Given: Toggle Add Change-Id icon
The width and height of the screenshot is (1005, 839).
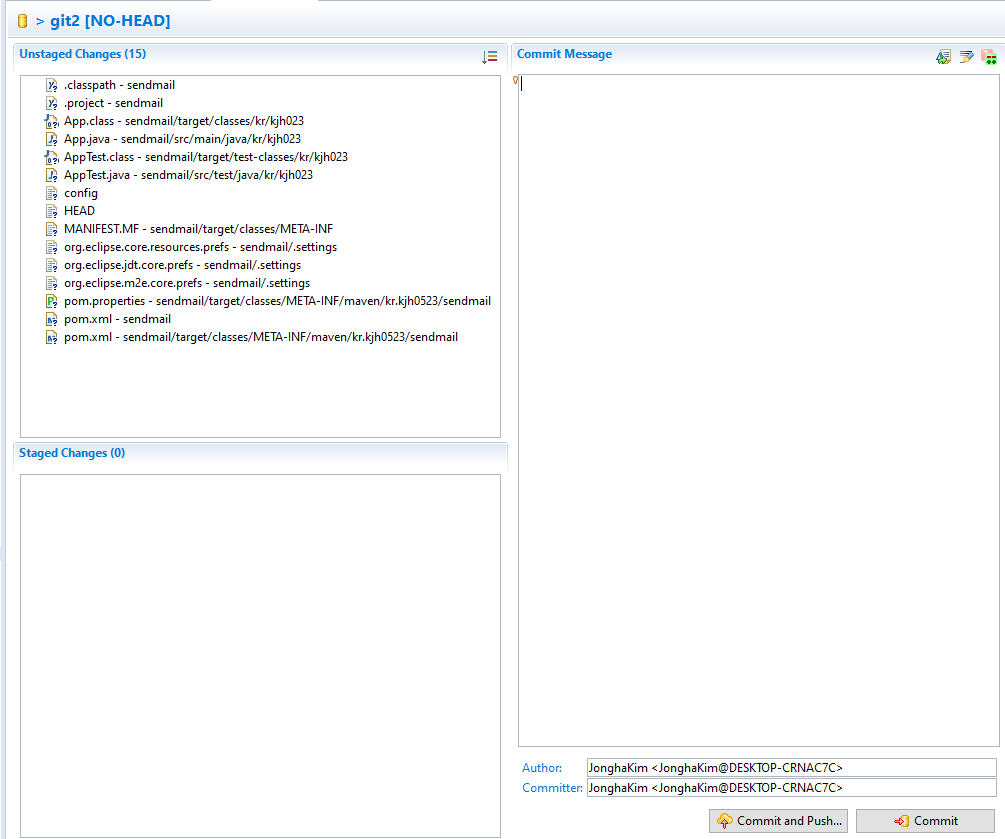Looking at the screenshot, I should tap(989, 57).
